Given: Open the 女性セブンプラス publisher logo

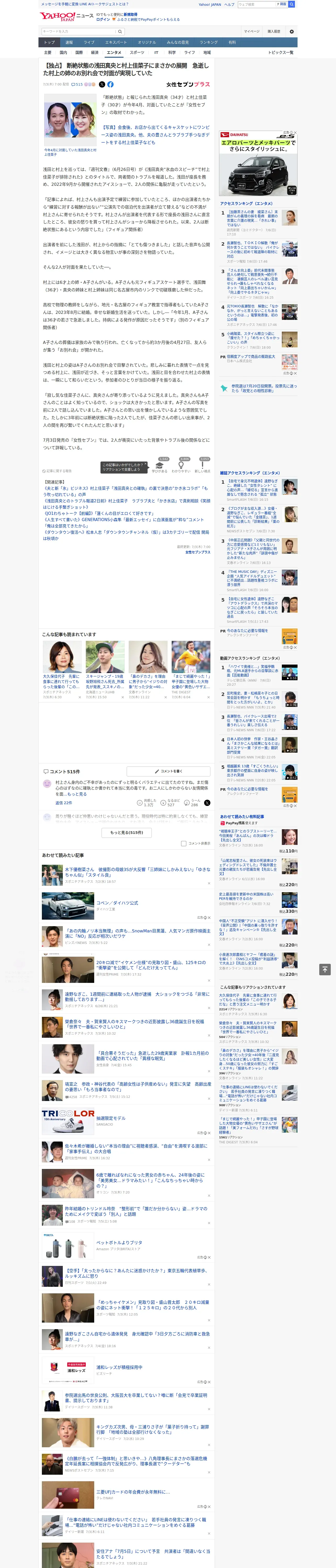Looking at the screenshot, I should click(x=188, y=85).
